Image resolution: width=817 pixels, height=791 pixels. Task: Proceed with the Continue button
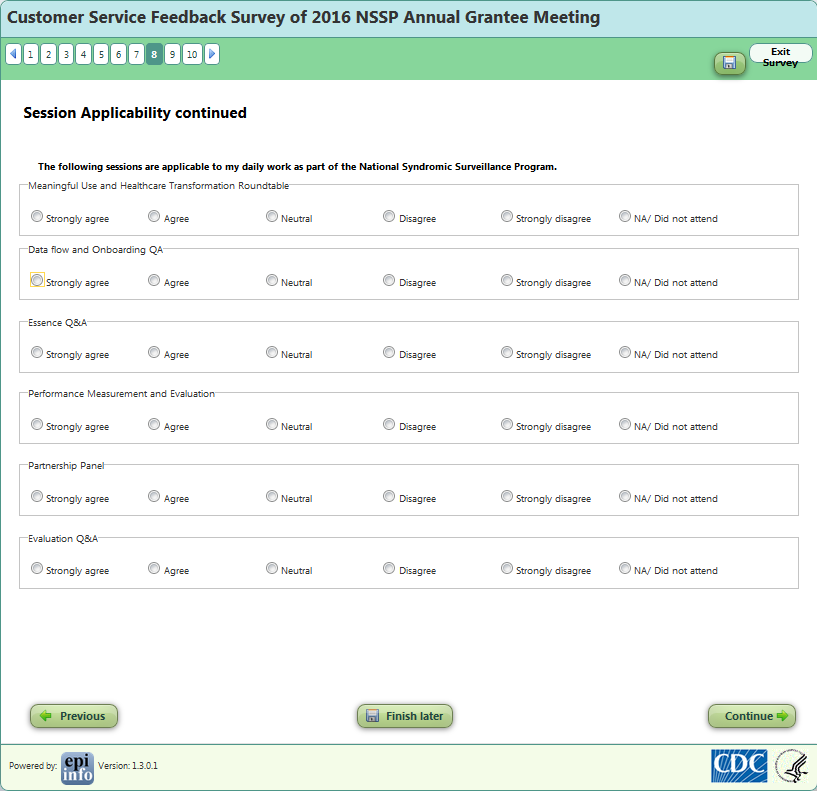[752, 716]
